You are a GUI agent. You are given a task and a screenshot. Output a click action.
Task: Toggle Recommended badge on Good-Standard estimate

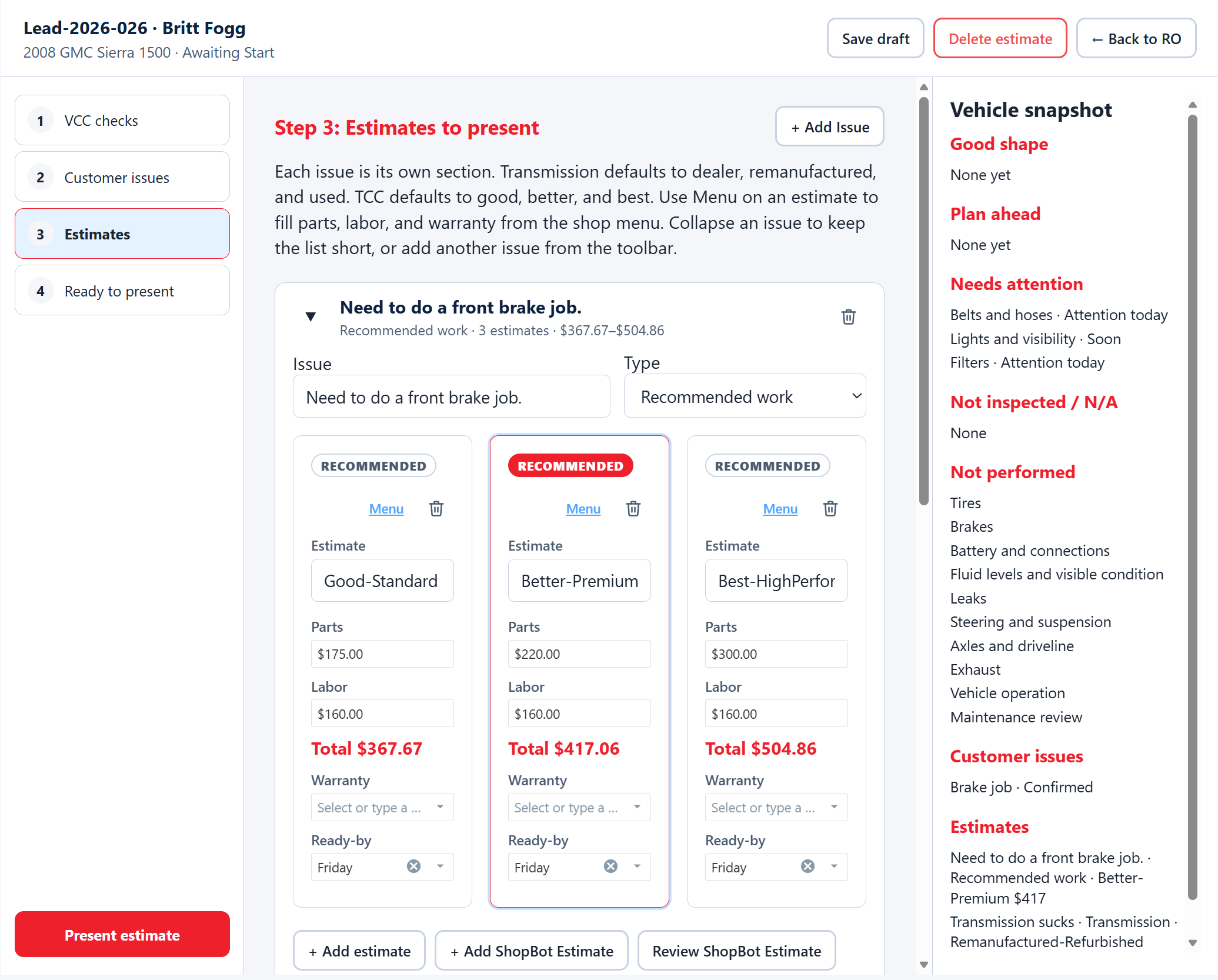373,466
